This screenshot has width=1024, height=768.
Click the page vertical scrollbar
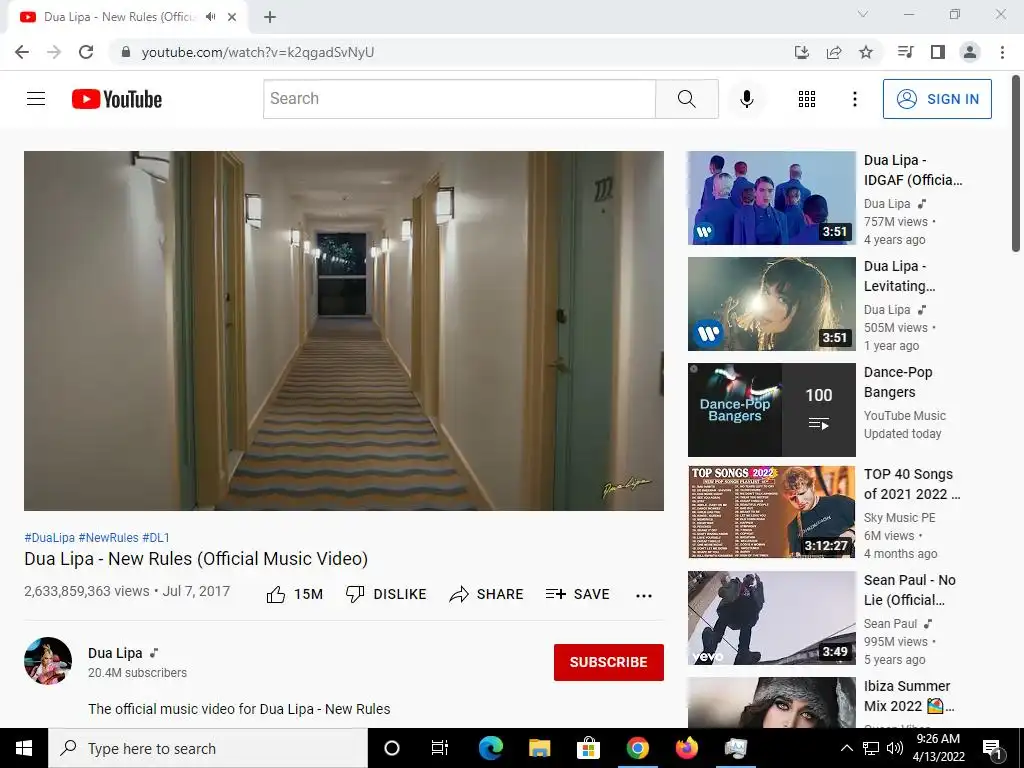tap(1016, 163)
